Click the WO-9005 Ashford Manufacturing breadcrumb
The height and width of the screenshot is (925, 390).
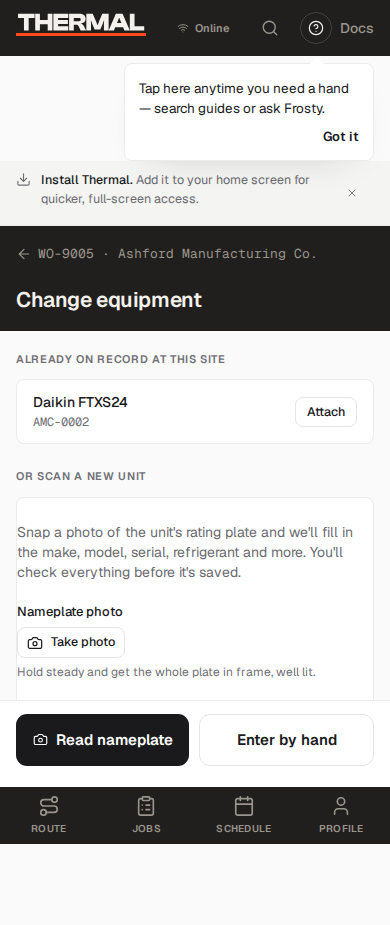coord(178,254)
